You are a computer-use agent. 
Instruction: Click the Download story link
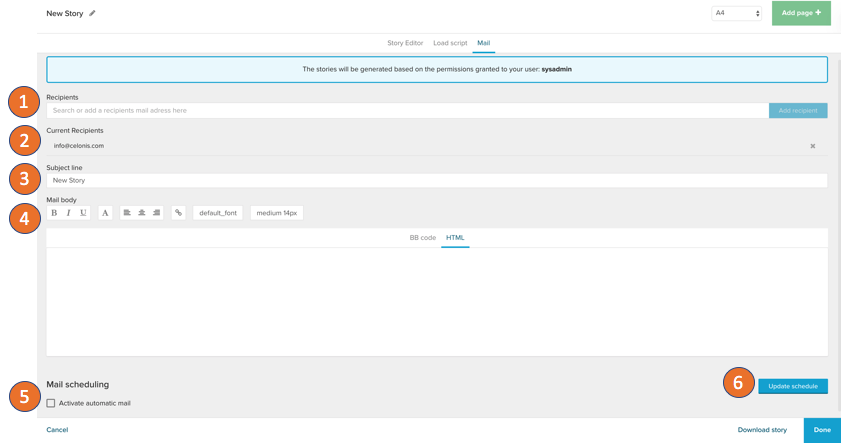pyautogui.click(x=762, y=430)
